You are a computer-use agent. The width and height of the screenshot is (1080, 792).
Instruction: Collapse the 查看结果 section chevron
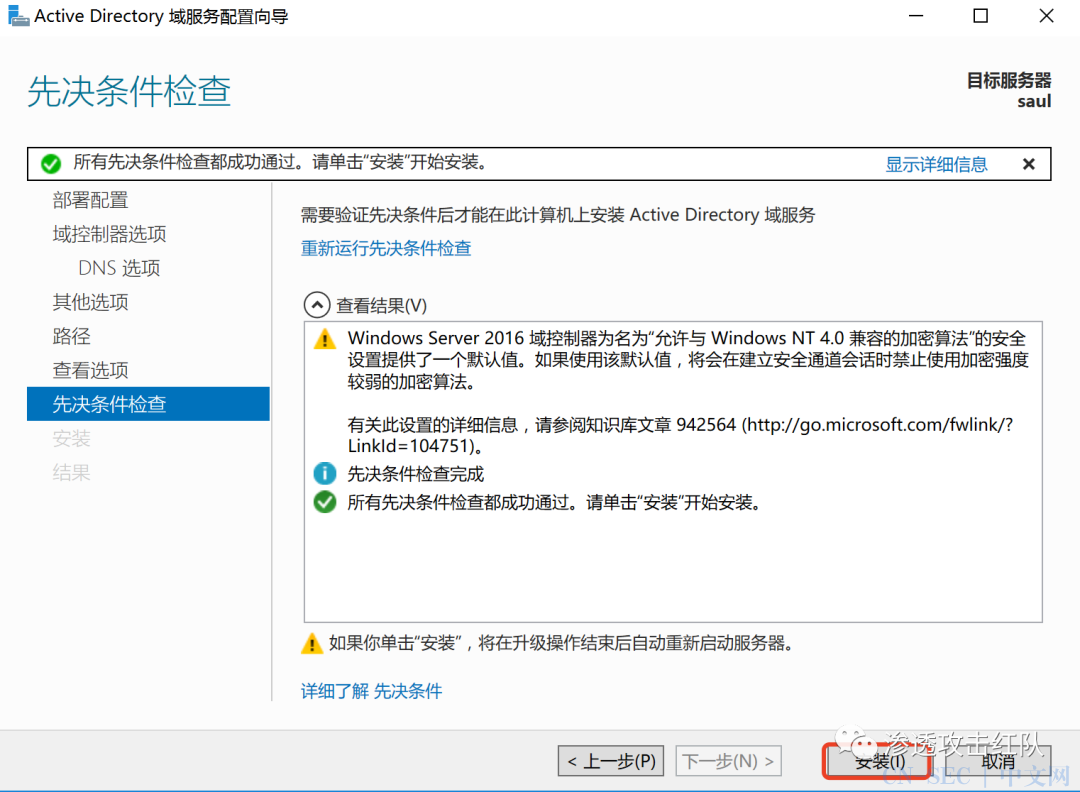pos(317,304)
